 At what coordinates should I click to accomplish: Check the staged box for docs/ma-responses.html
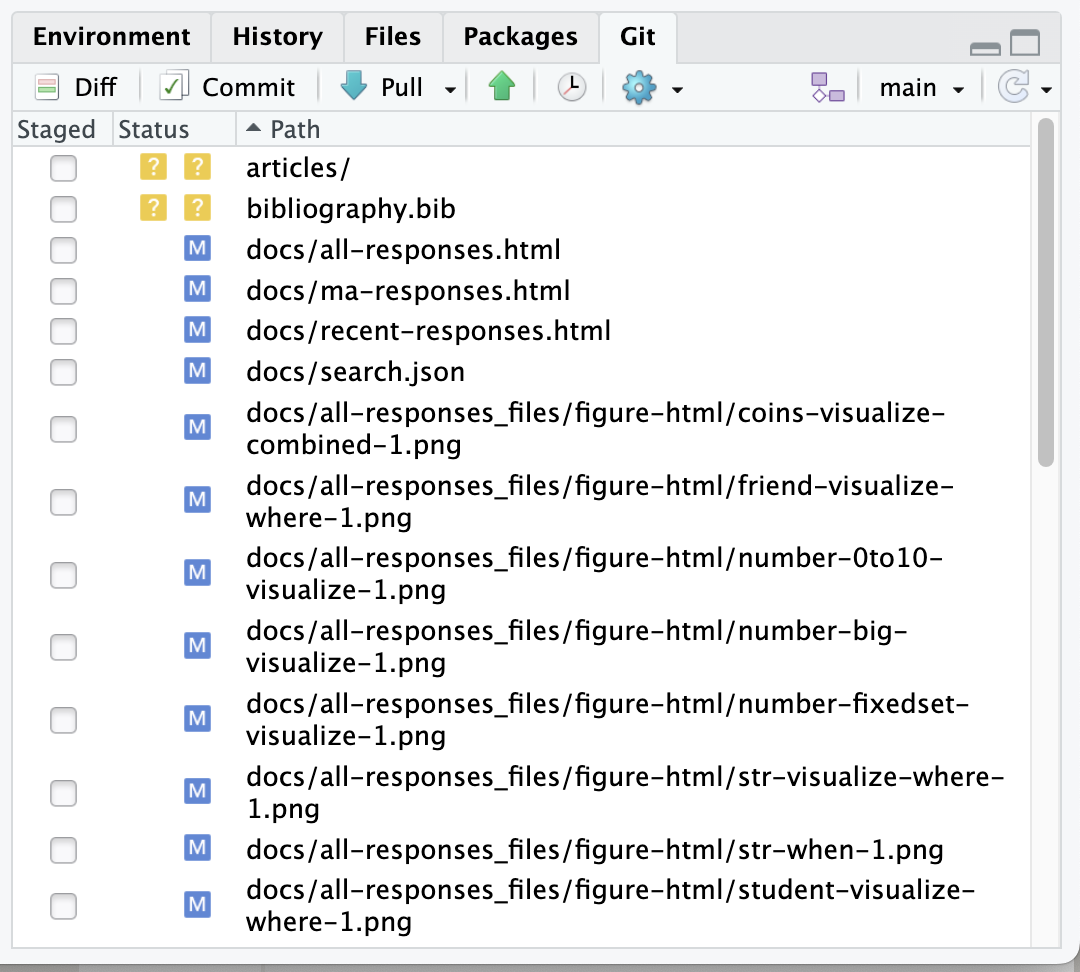(63, 291)
